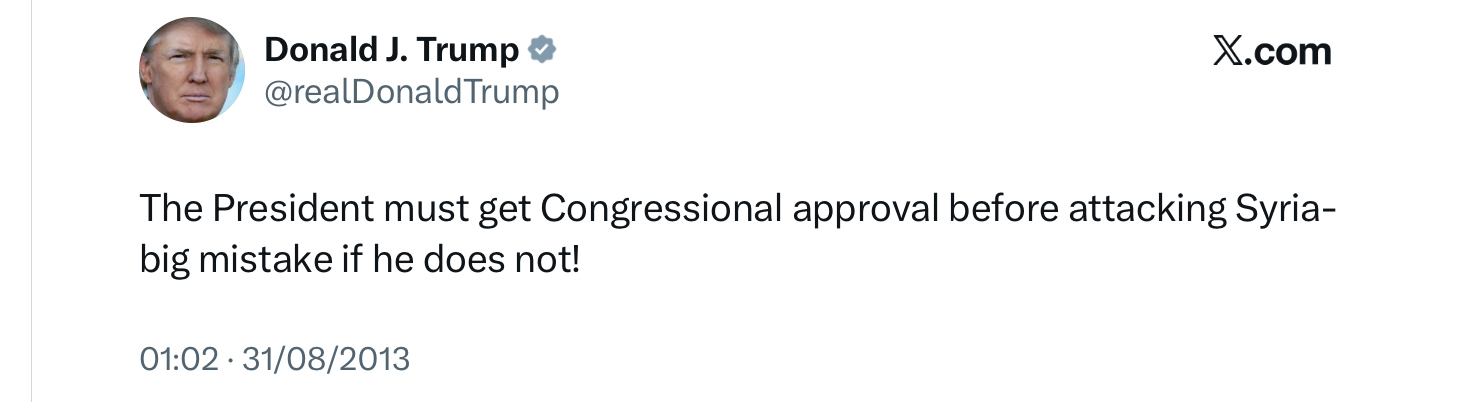Image resolution: width=1459 pixels, height=402 pixels.
Task: Click the X logo icon
Action: click(1227, 51)
